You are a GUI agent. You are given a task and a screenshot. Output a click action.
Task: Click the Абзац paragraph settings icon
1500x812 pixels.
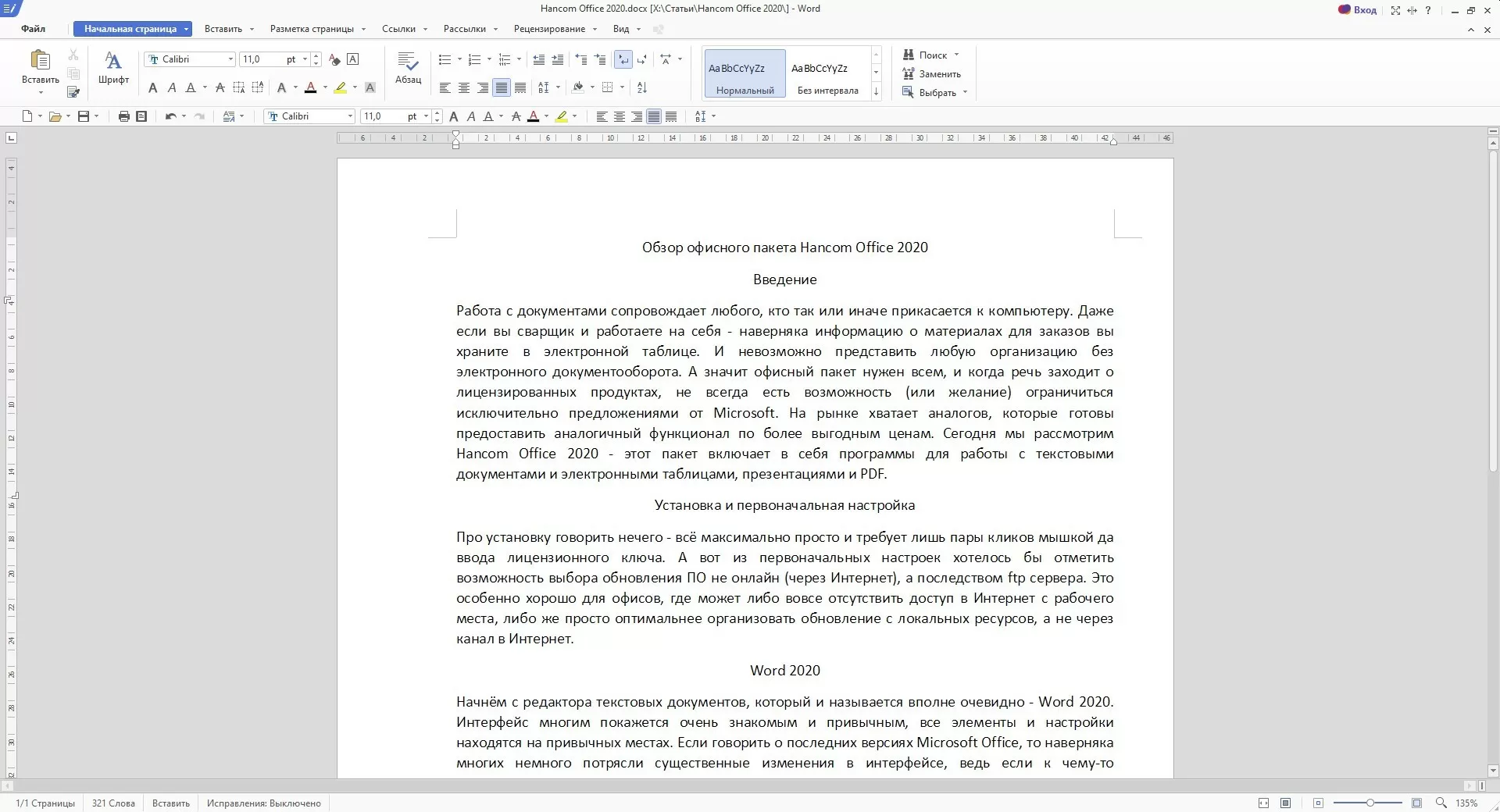[x=408, y=67]
